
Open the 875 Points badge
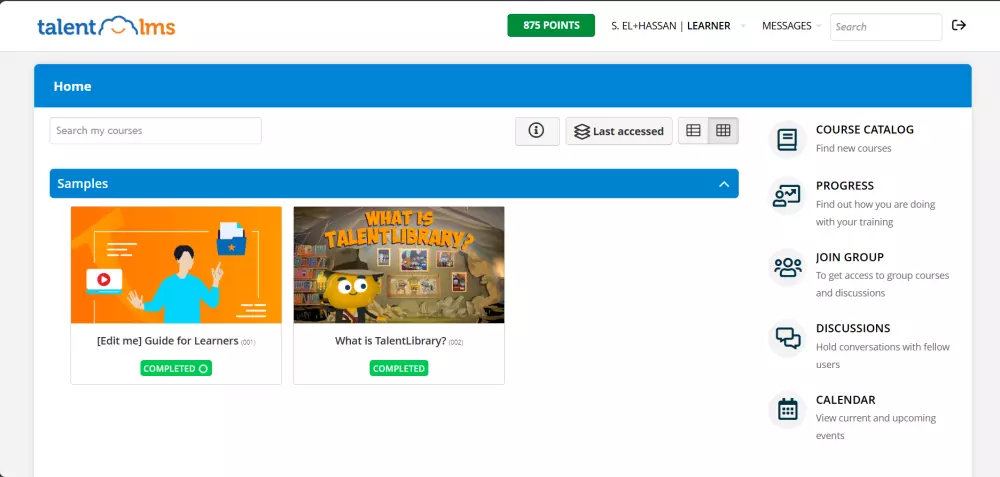pyautogui.click(x=551, y=26)
